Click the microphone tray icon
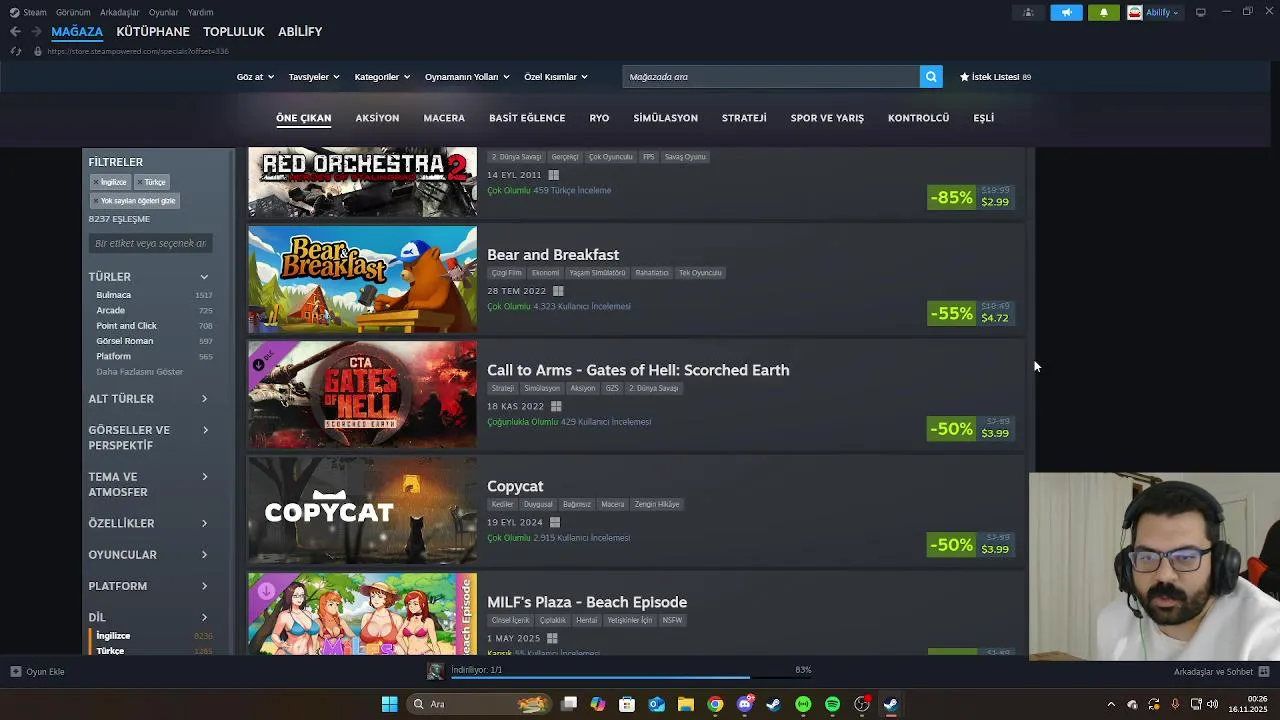Screen dimensions: 1280x720 coord(1175,704)
